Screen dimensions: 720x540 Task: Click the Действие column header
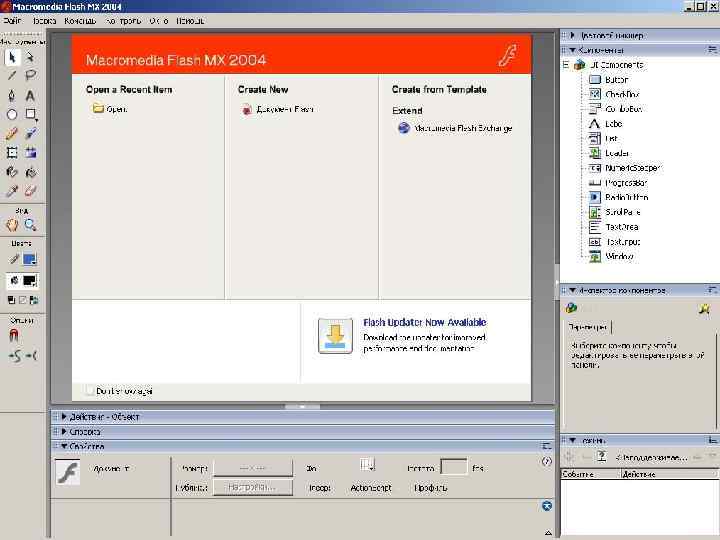pos(669,474)
